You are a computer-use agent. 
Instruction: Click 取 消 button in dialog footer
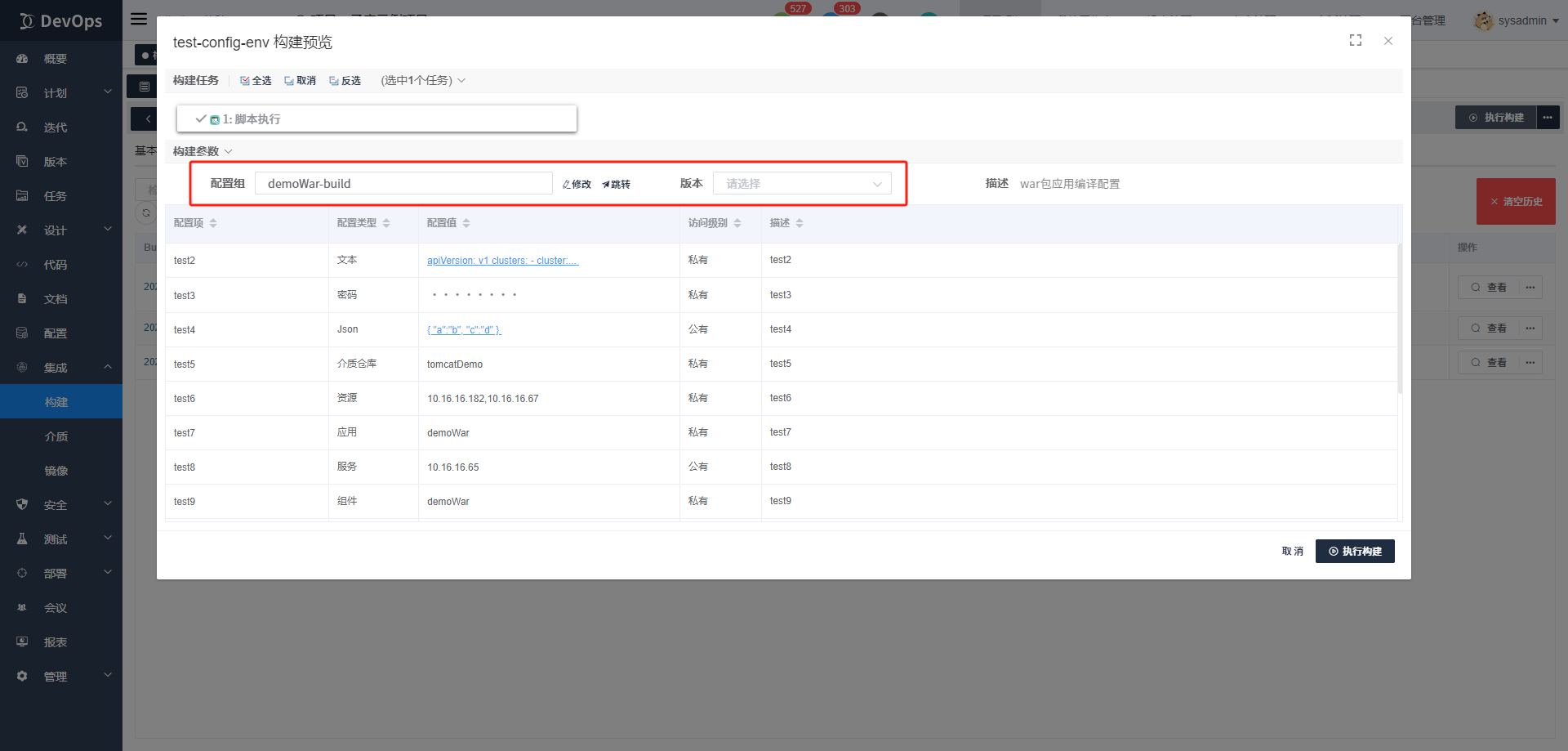point(1293,552)
